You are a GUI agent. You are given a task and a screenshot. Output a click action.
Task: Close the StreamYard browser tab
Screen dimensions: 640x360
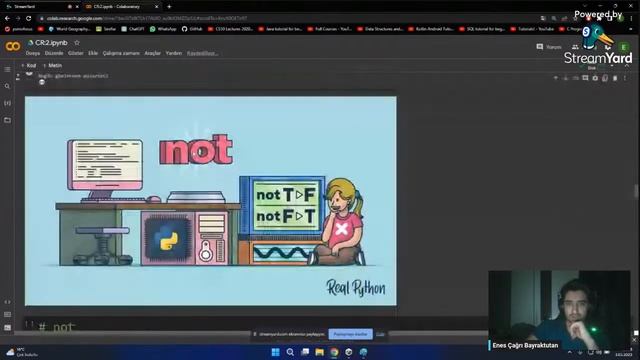coord(77,7)
